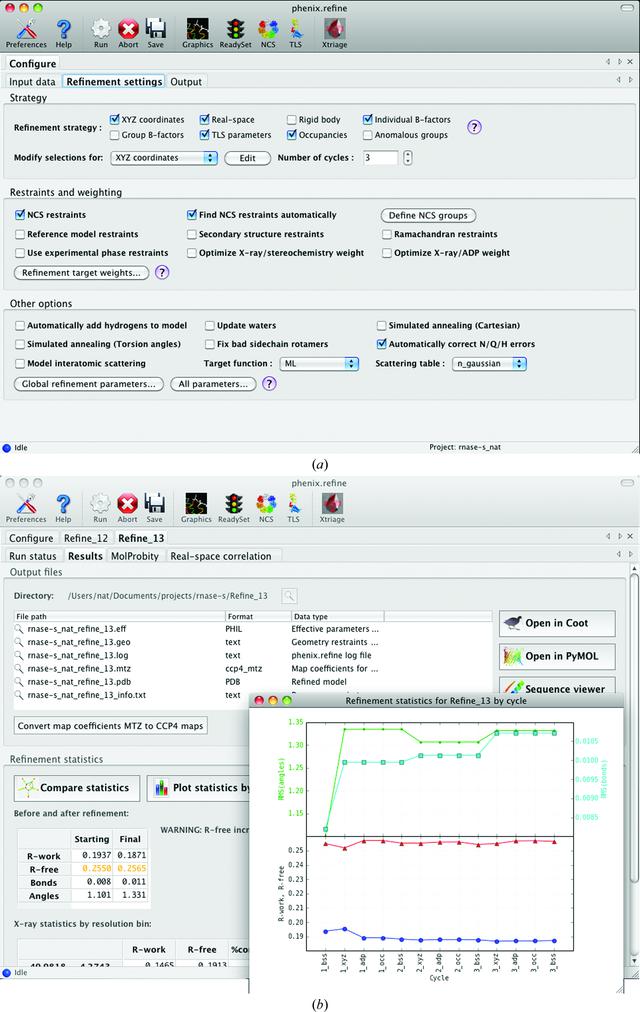Disable NCS restraints checkbox

tap(20, 215)
